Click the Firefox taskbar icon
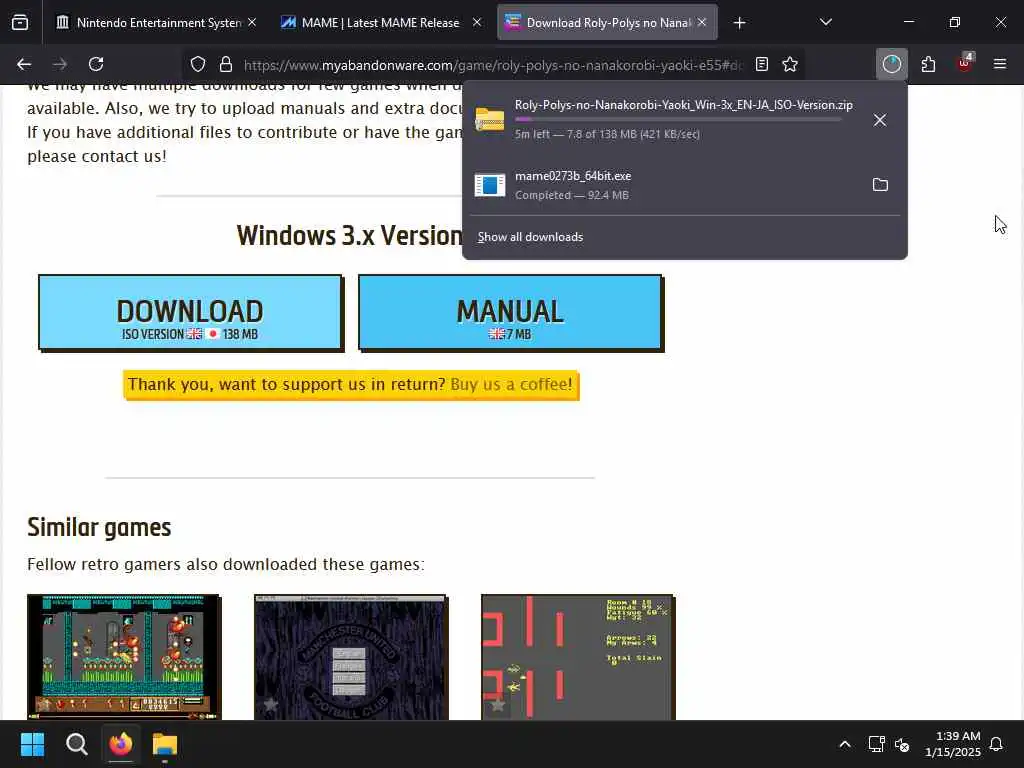 [x=121, y=744]
